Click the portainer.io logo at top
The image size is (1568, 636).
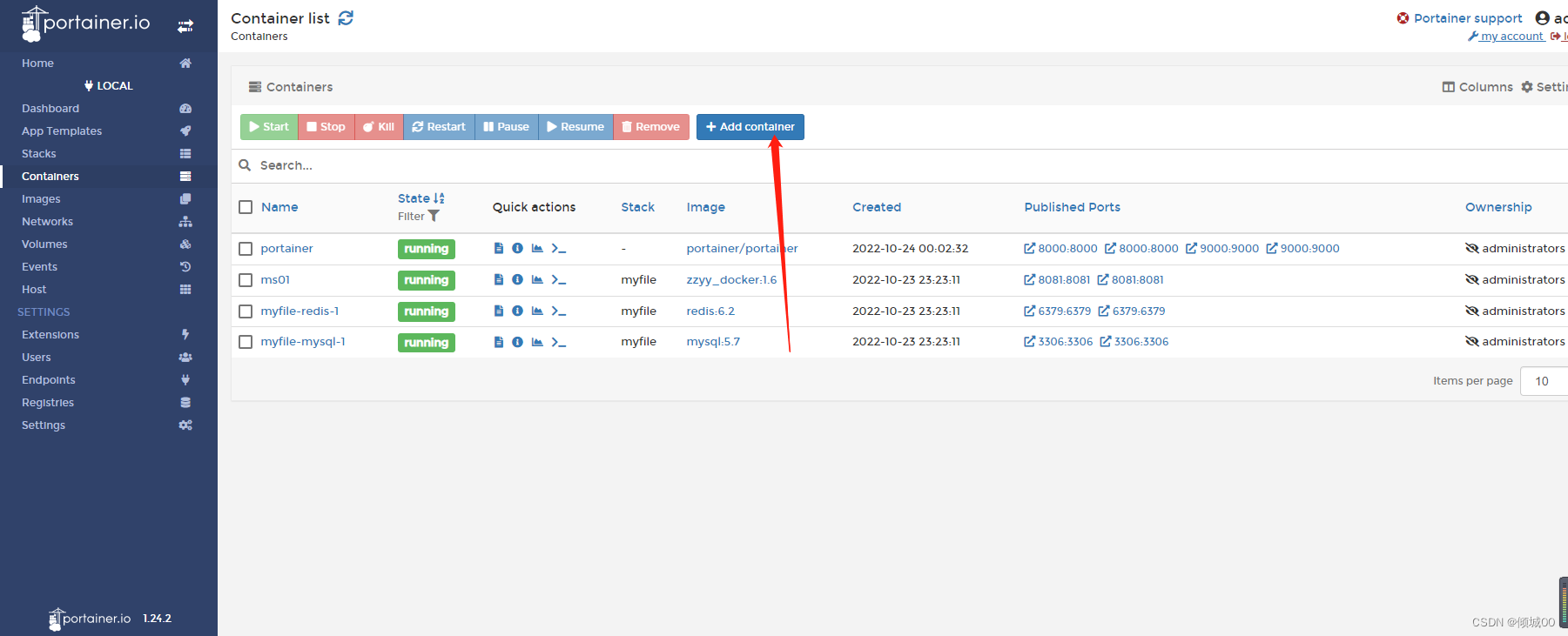coord(85,23)
